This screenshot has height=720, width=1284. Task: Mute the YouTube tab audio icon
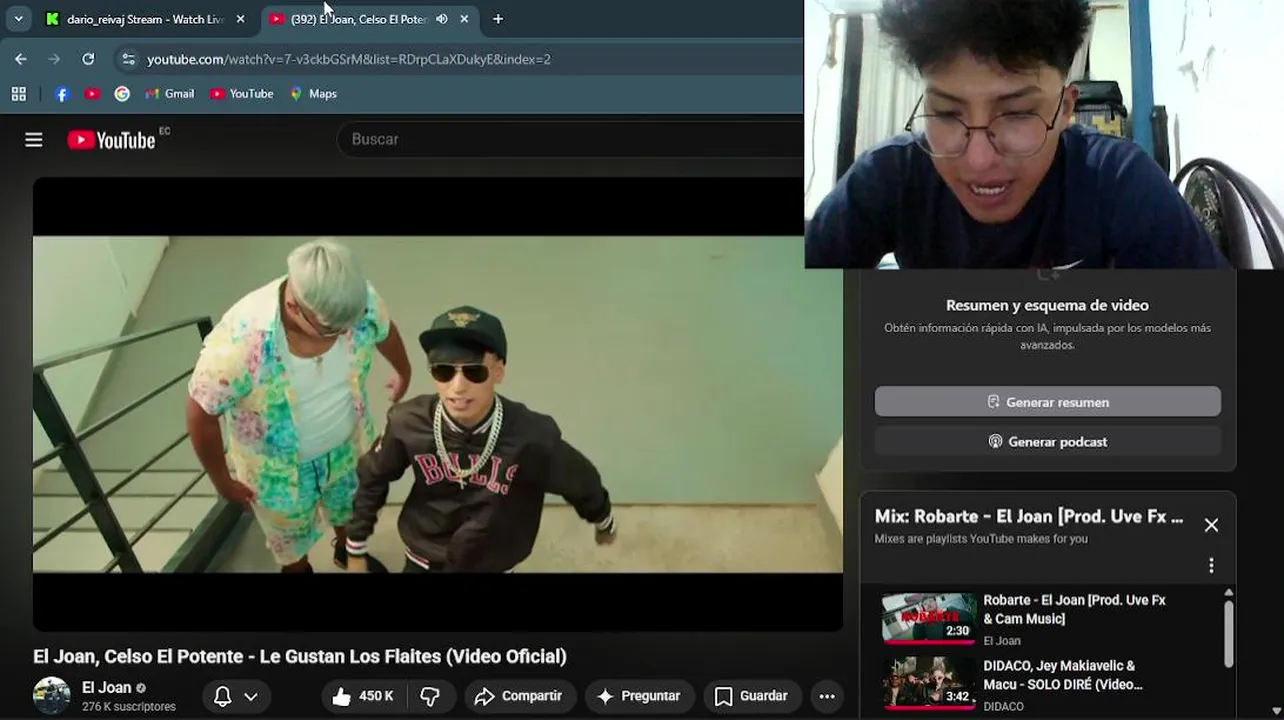(x=442, y=19)
